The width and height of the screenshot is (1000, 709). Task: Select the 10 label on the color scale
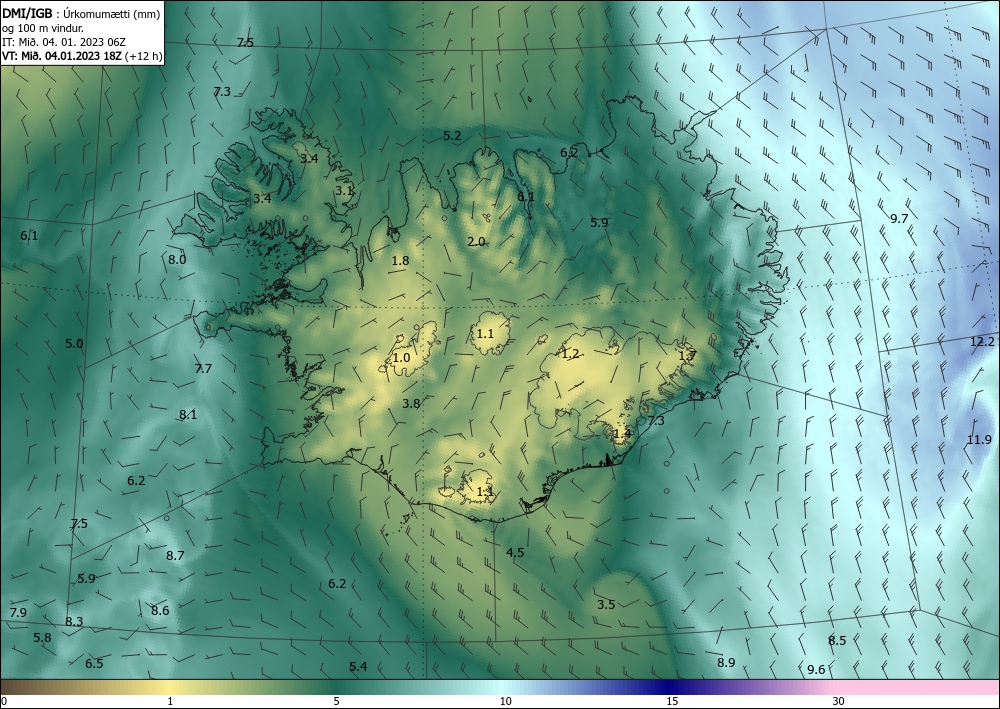tap(506, 701)
